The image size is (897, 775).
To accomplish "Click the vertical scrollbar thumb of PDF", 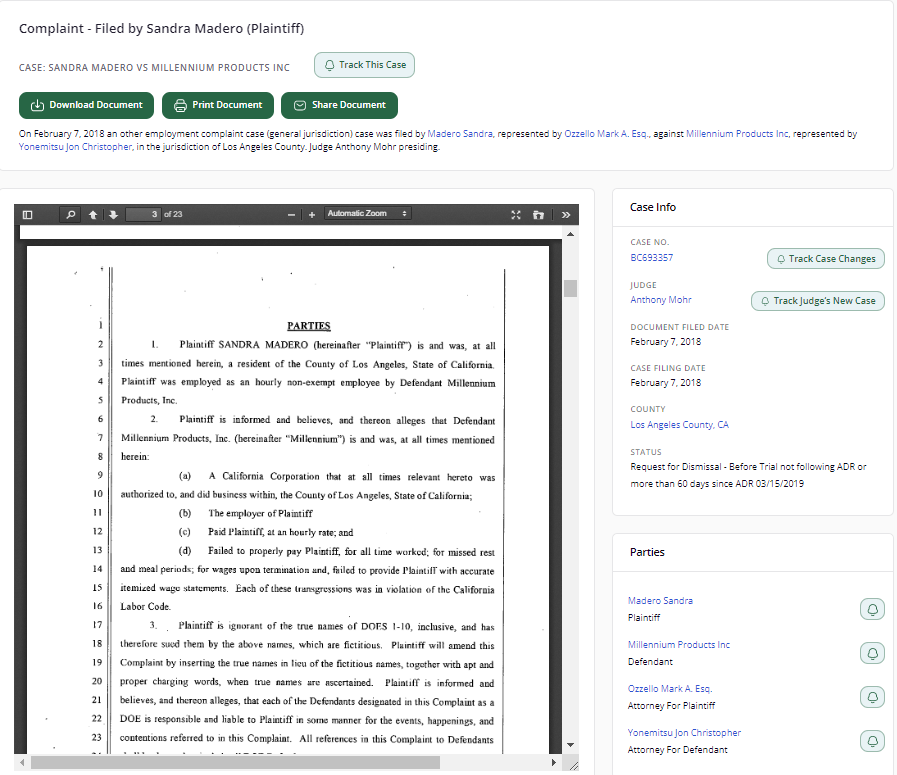I will pyautogui.click(x=570, y=288).
